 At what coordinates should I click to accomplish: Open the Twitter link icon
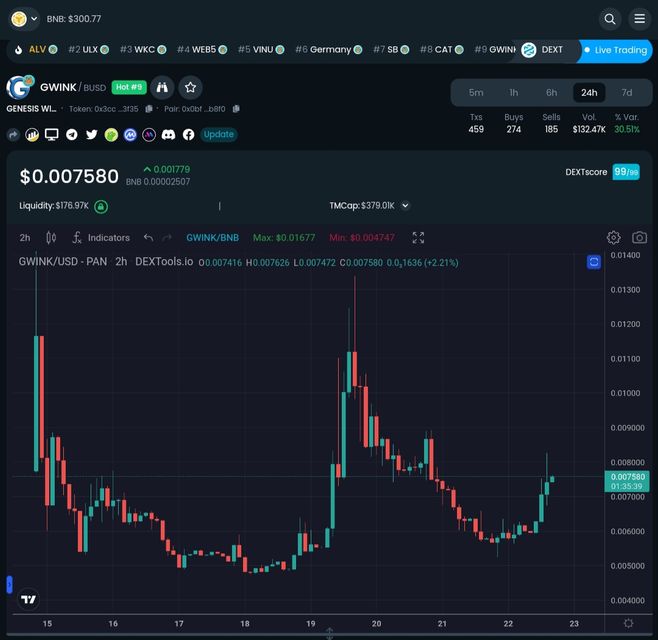click(91, 135)
